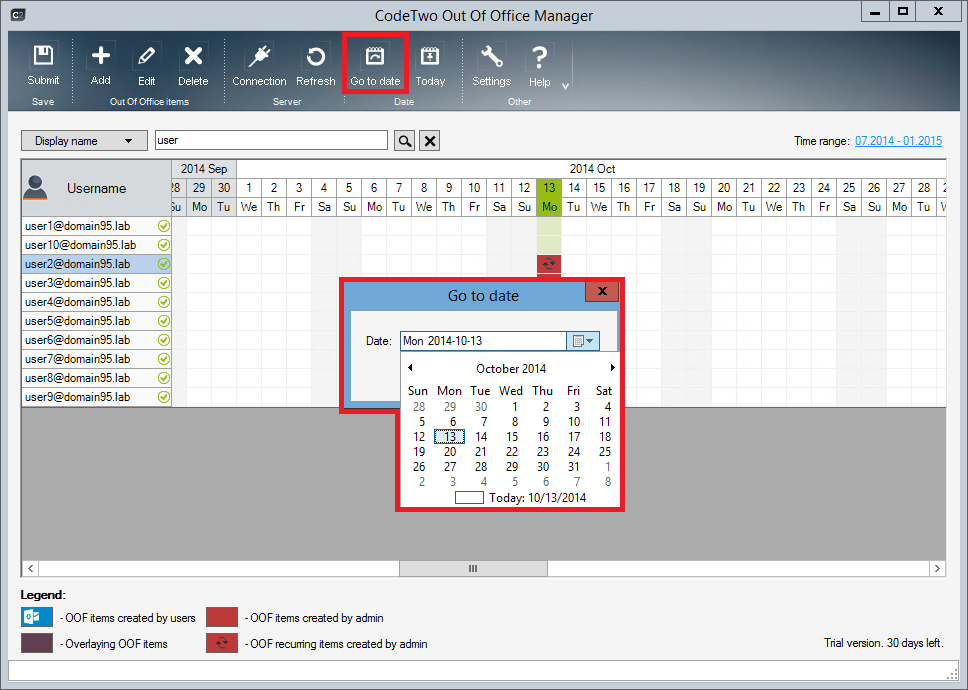Click the October 2014 month title
This screenshot has height=690, width=968.
click(x=511, y=368)
